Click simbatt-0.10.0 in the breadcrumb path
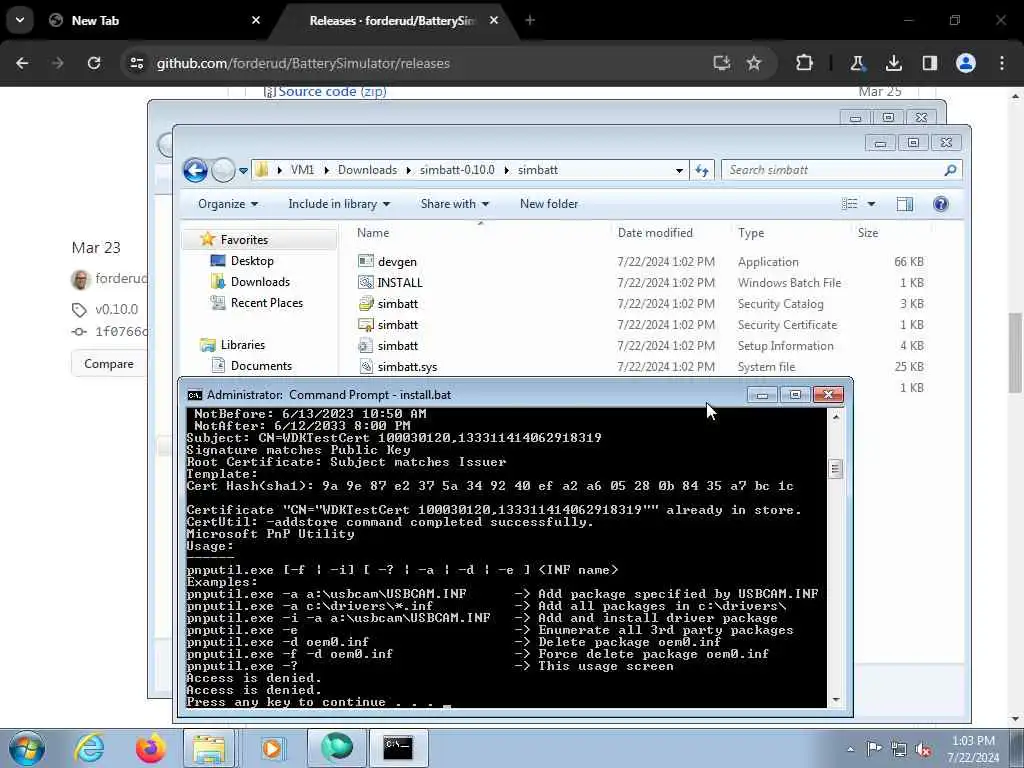The width and height of the screenshot is (1024, 768). point(457,170)
